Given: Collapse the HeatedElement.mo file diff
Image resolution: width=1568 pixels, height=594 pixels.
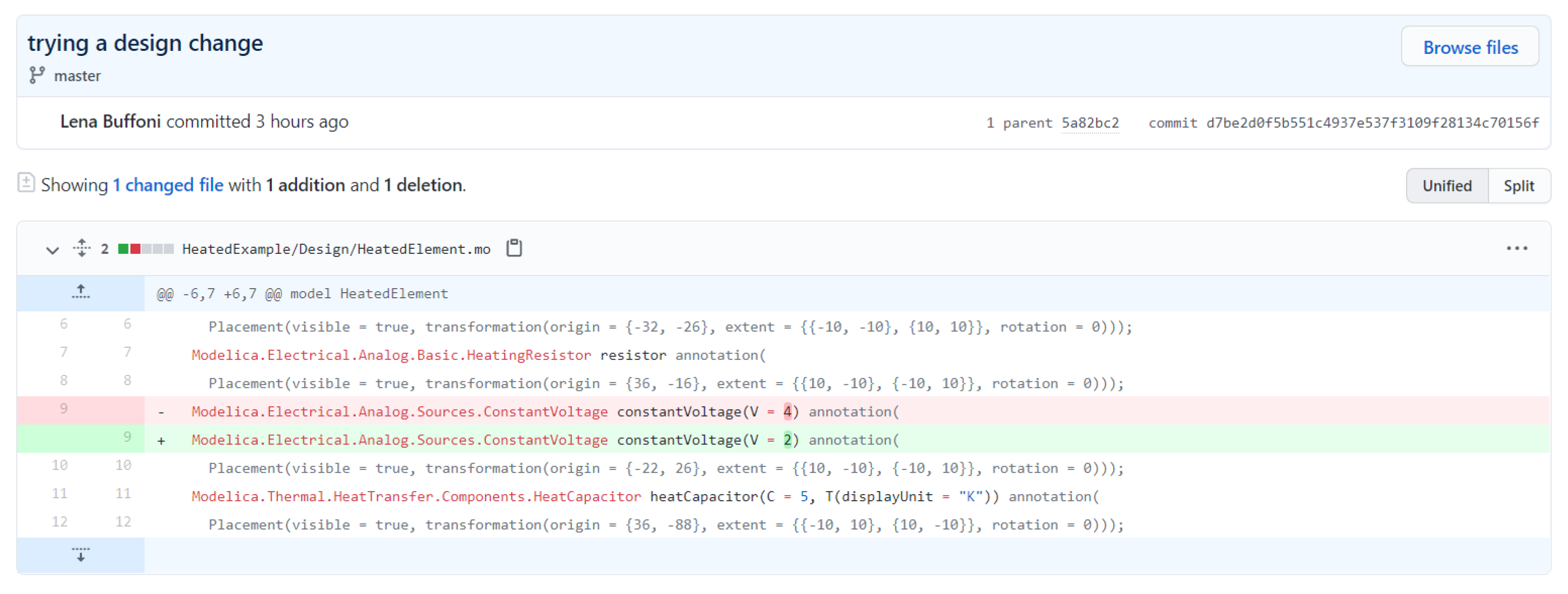Looking at the screenshot, I should tap(52, 249).
